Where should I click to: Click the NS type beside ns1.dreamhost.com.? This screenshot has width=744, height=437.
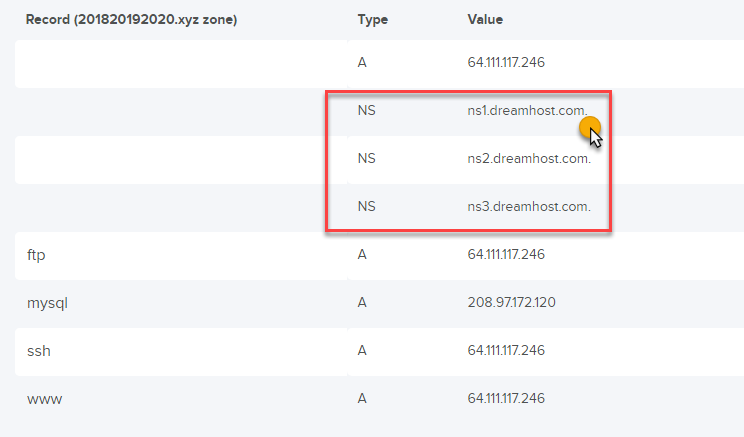(x=366, y=111)
